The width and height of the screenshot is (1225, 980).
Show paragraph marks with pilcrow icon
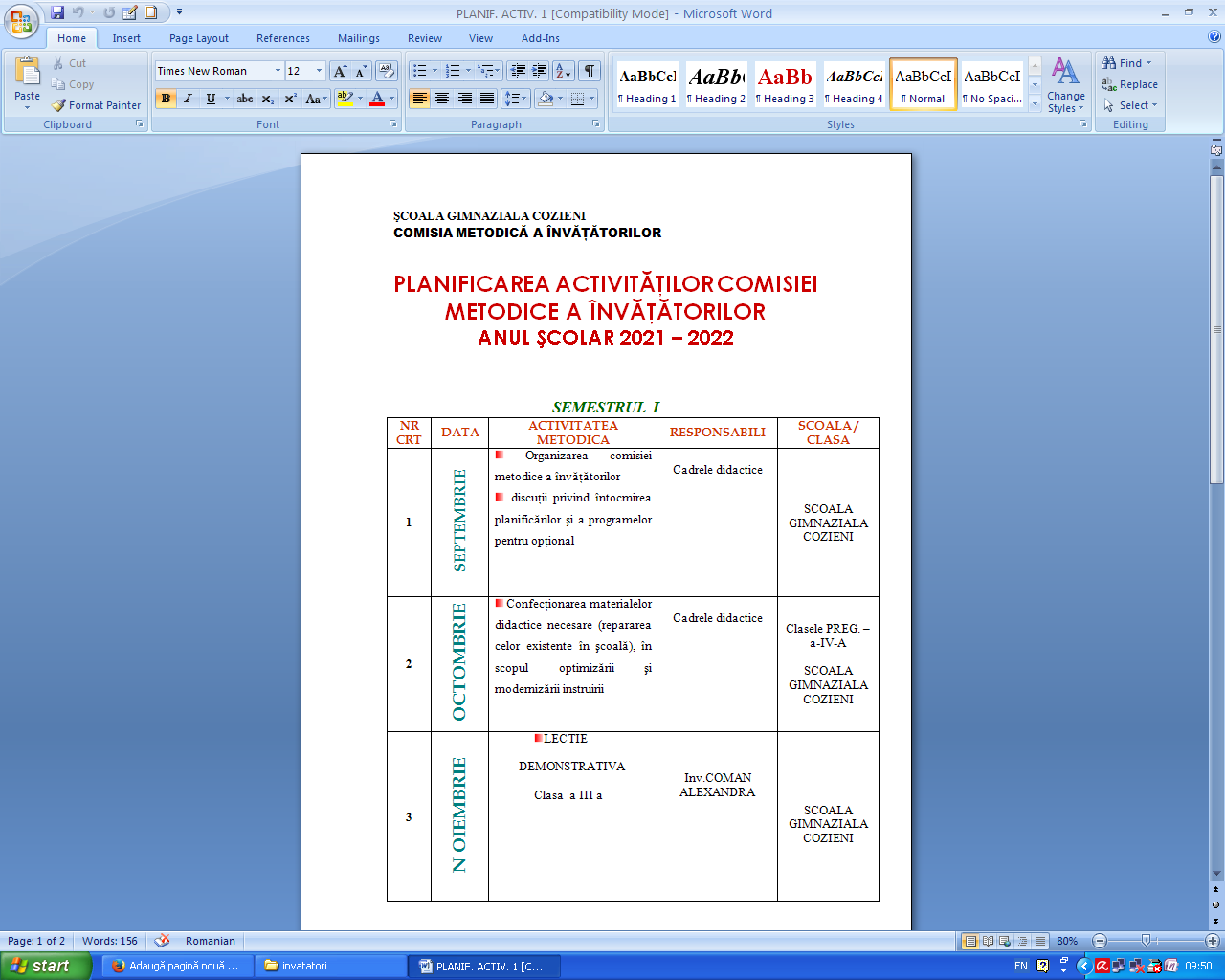point(590,71)
